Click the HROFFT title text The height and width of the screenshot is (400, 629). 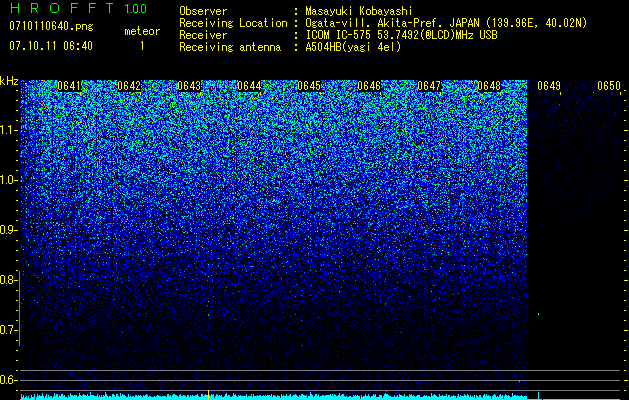tap(62, 8)
